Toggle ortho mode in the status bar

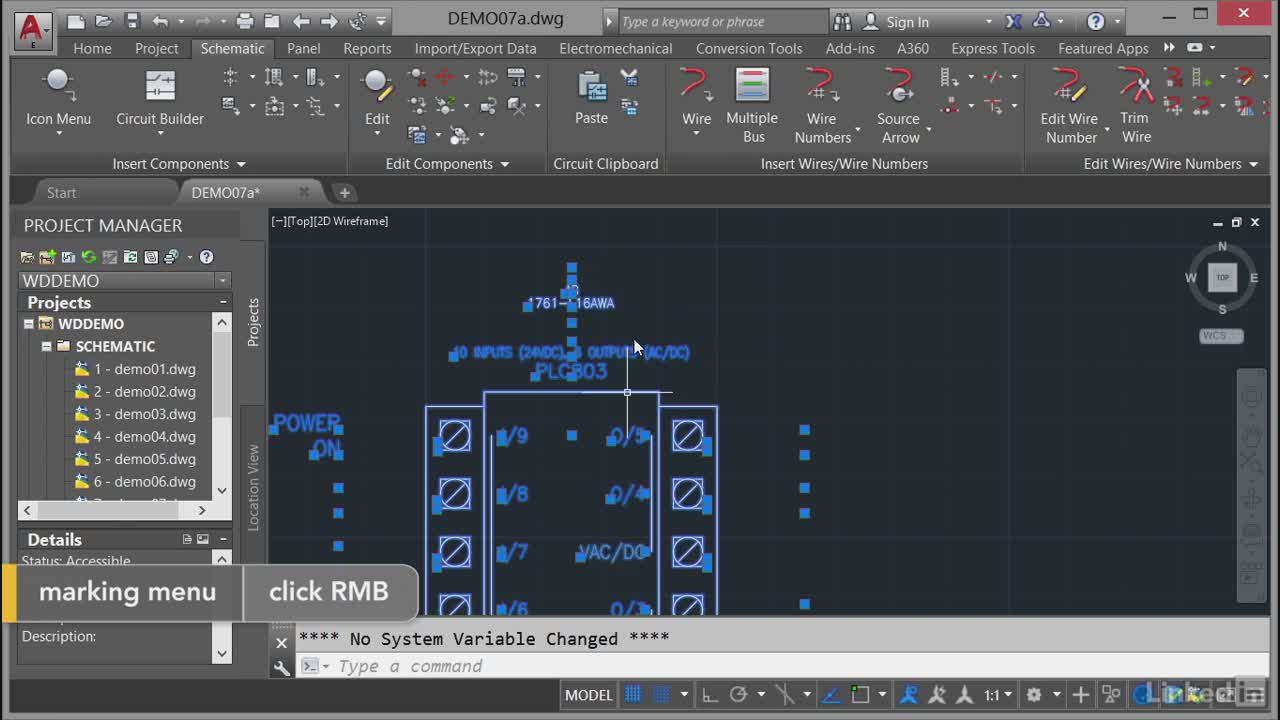tap(709, 694)
